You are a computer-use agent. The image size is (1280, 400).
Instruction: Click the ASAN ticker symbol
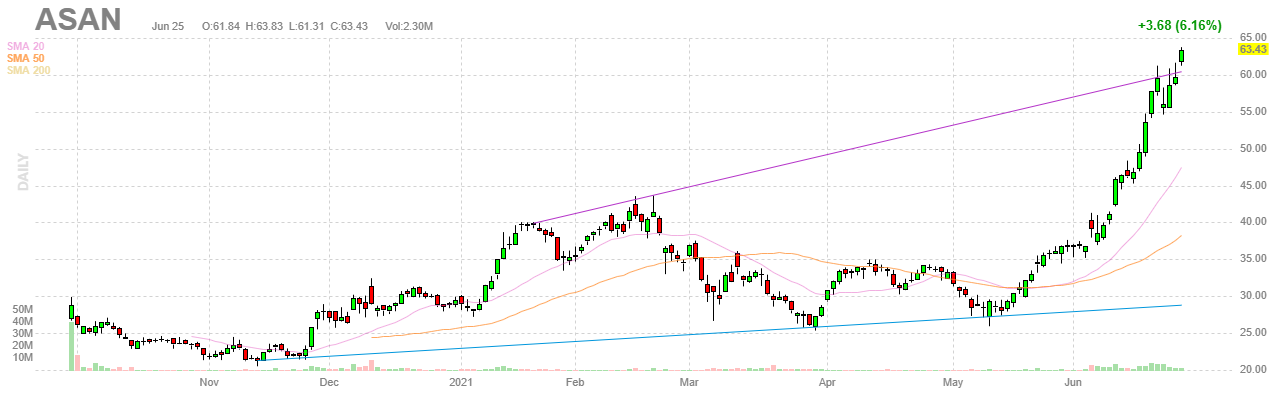(x=78, y=20)
